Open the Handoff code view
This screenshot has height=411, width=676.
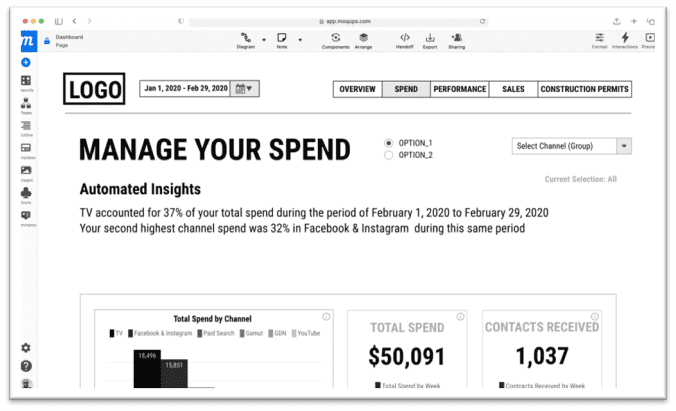(x=404, y=38)
